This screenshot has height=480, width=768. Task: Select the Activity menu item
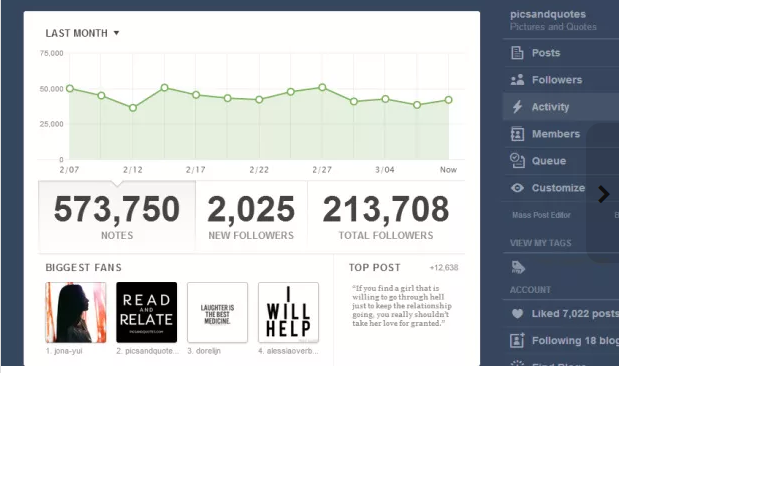[561, 107]
